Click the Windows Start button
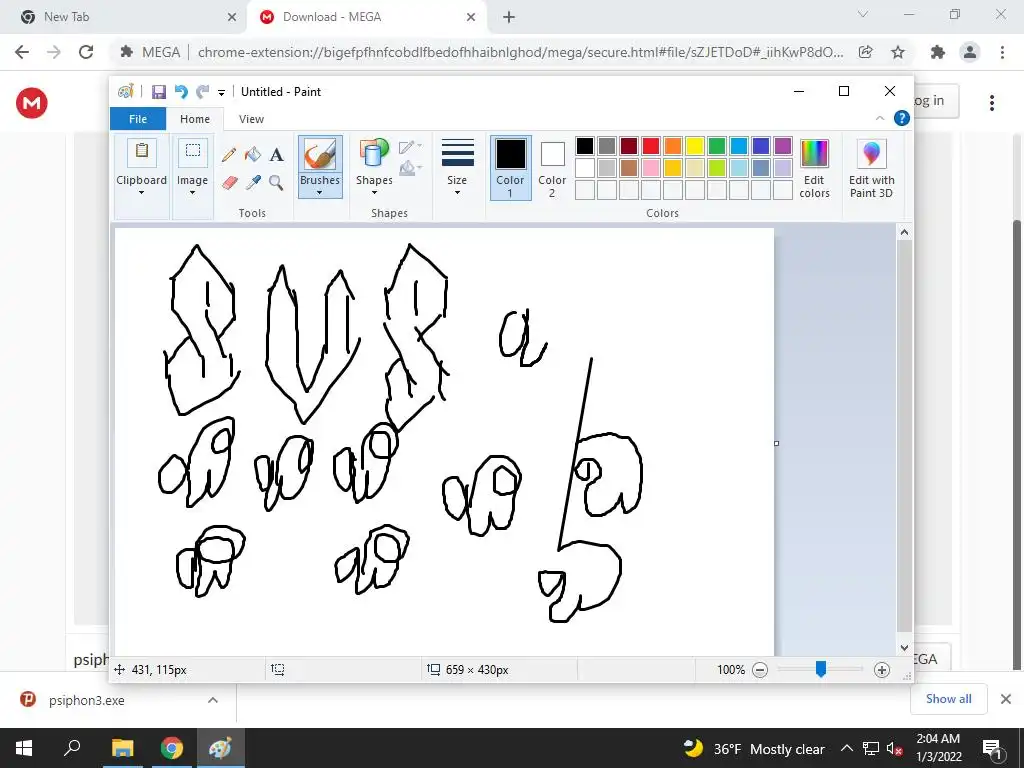 coord(24,748)
